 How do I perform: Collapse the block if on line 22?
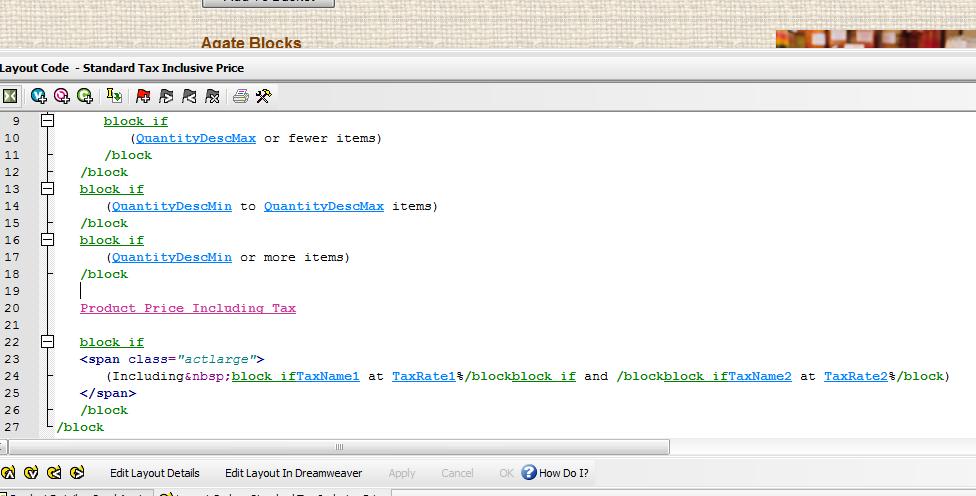pyautogui.click(x=47, y=342)
